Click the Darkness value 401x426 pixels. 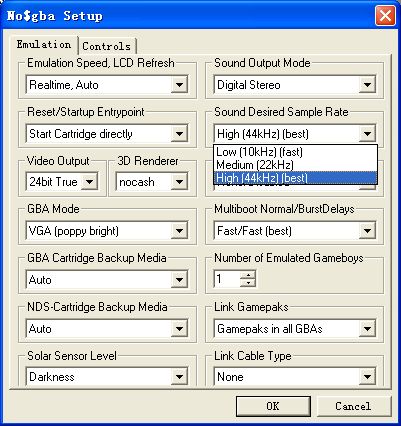tap(52, 377)
